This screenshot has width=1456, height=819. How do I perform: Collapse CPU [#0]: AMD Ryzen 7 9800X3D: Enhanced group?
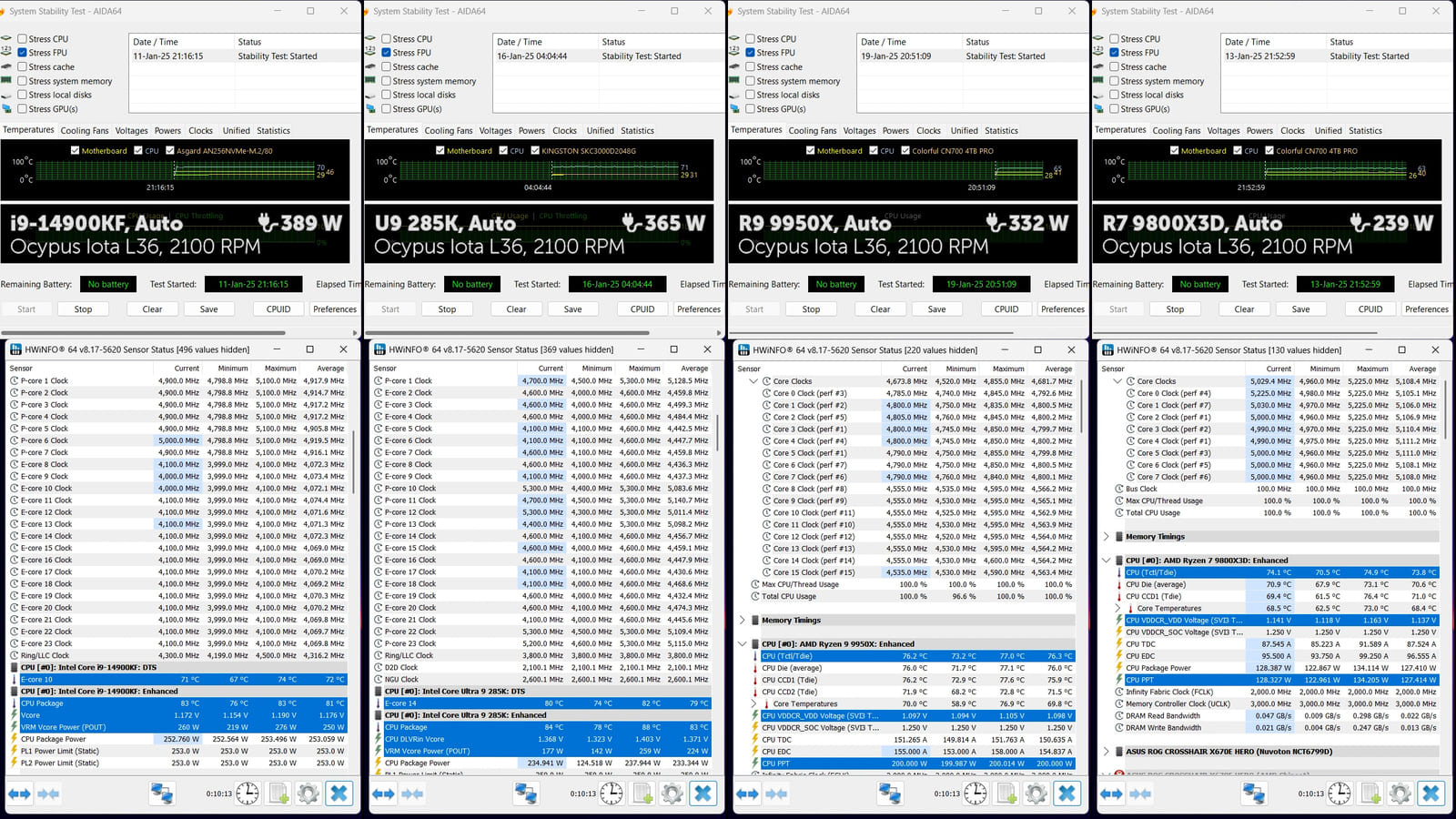coord(1106,561)
